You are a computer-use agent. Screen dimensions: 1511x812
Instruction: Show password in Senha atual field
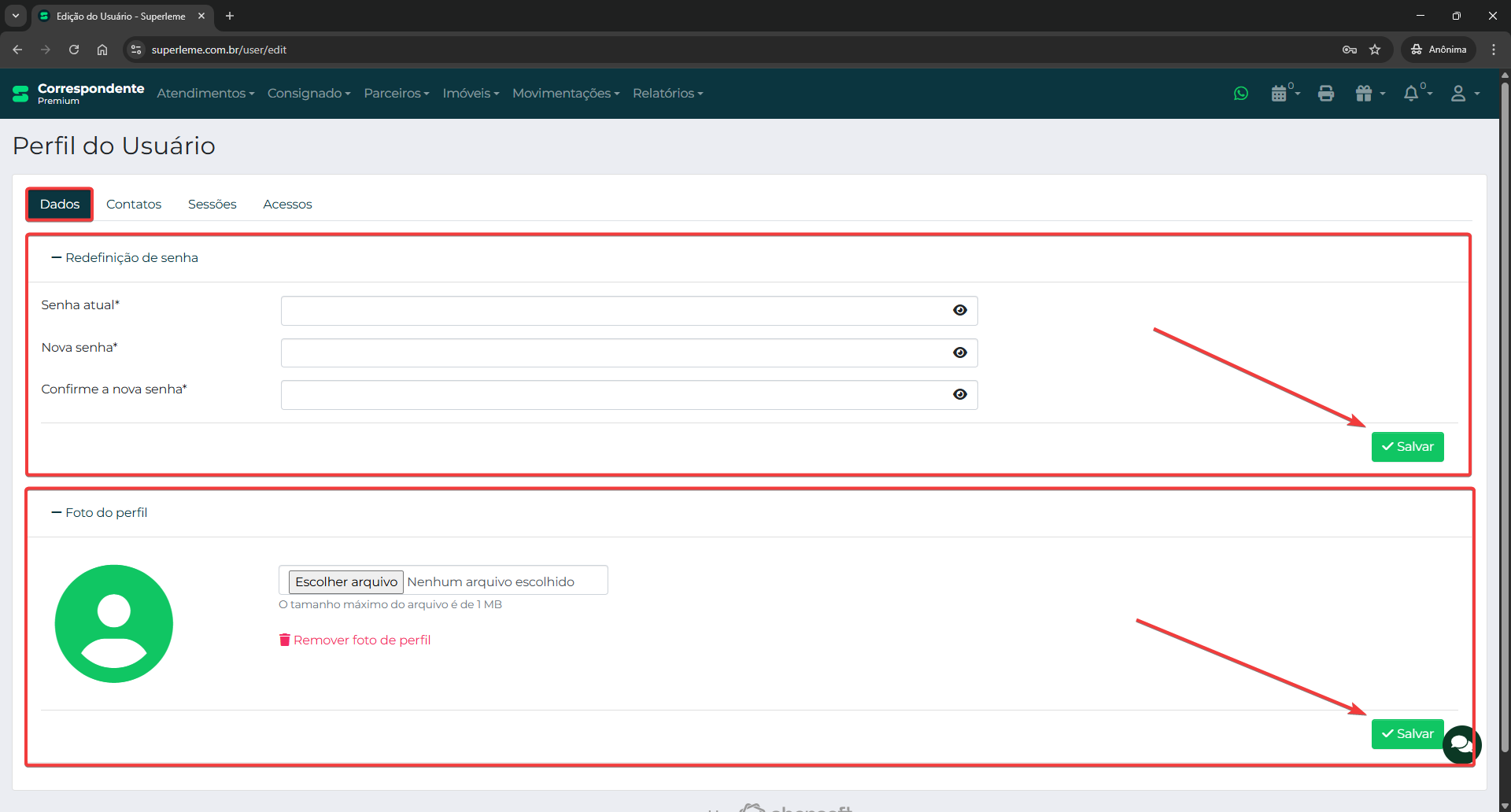coord(959,310)
